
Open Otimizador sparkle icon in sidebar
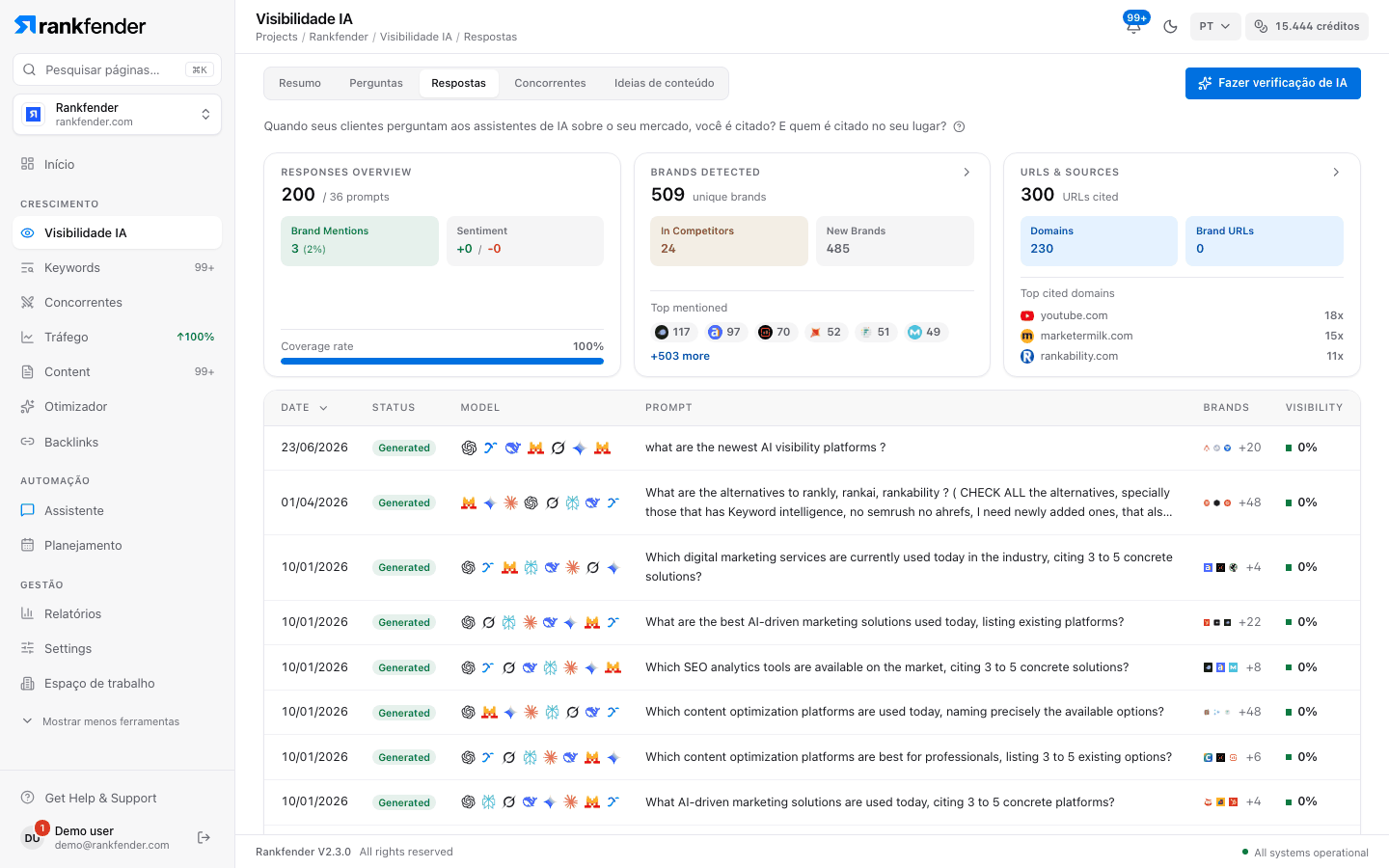pos(28,406)
